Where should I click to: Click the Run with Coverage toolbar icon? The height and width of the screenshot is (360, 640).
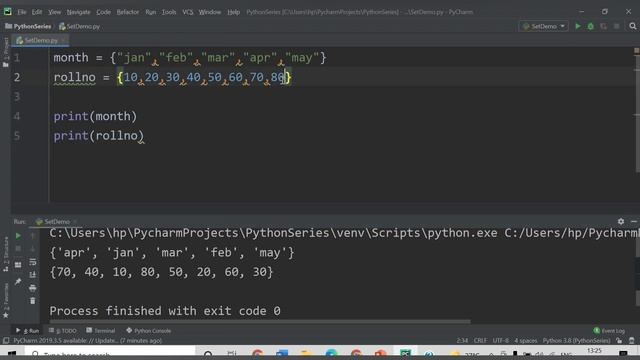pos(603,26)
